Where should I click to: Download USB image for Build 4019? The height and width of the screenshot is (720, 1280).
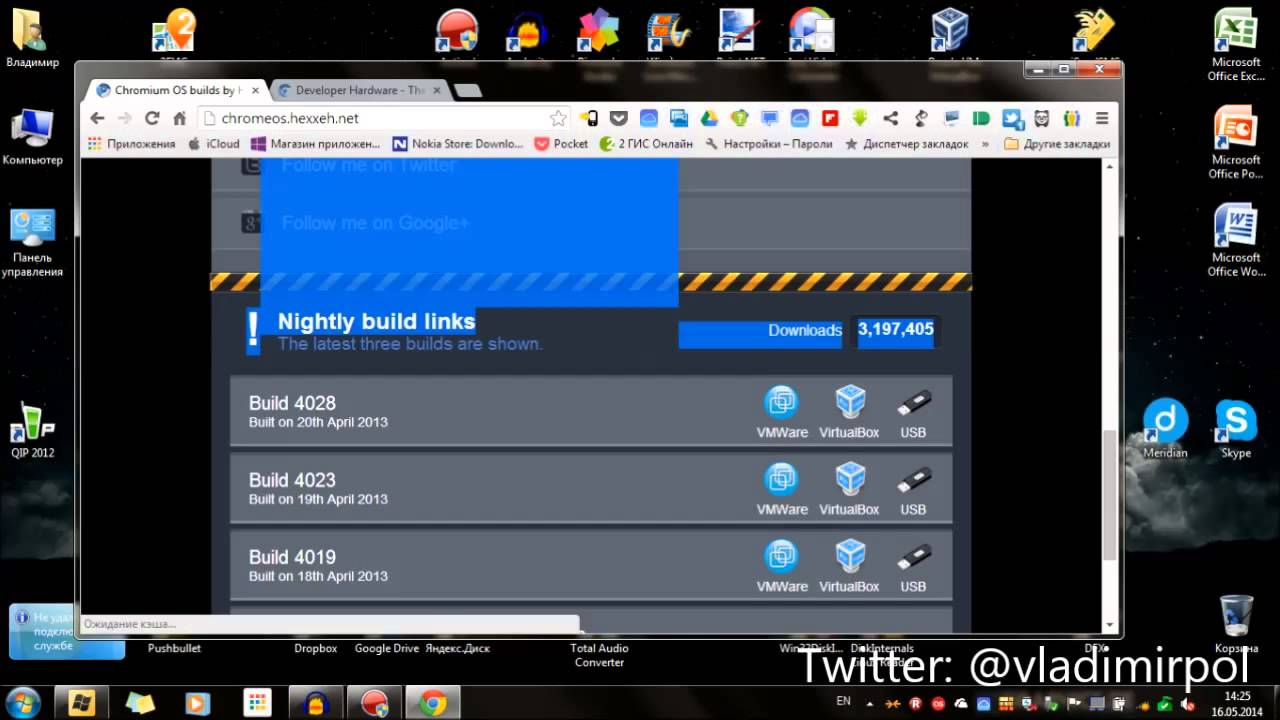(913, 566)
